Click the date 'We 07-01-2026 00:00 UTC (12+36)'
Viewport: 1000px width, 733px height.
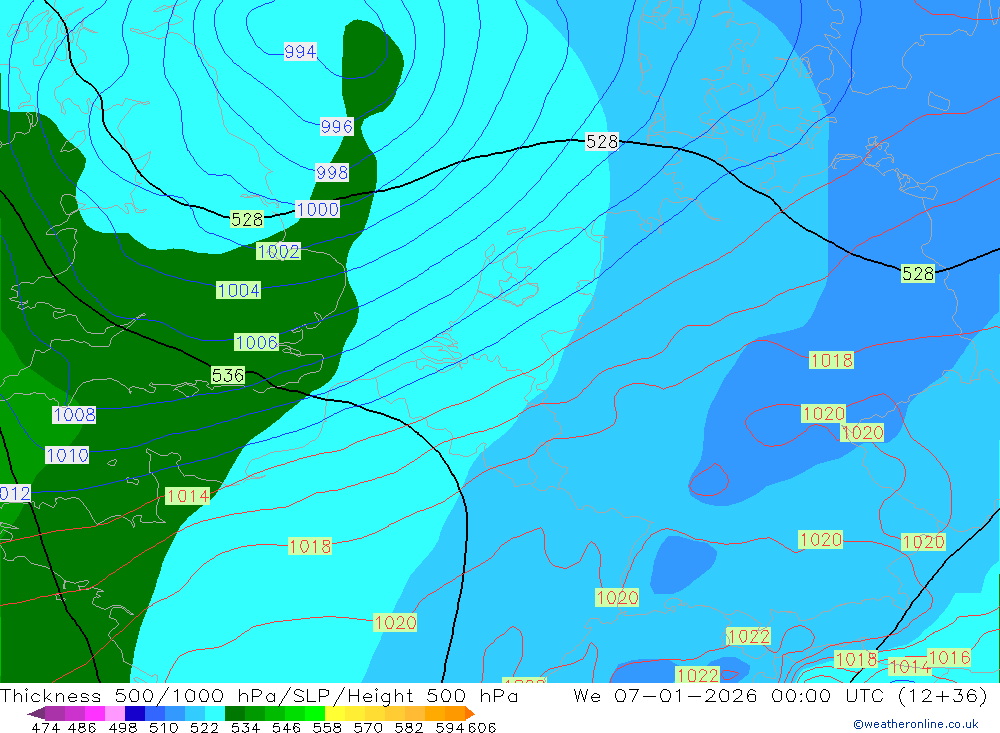pyautogui.click(x=780, y=695)
